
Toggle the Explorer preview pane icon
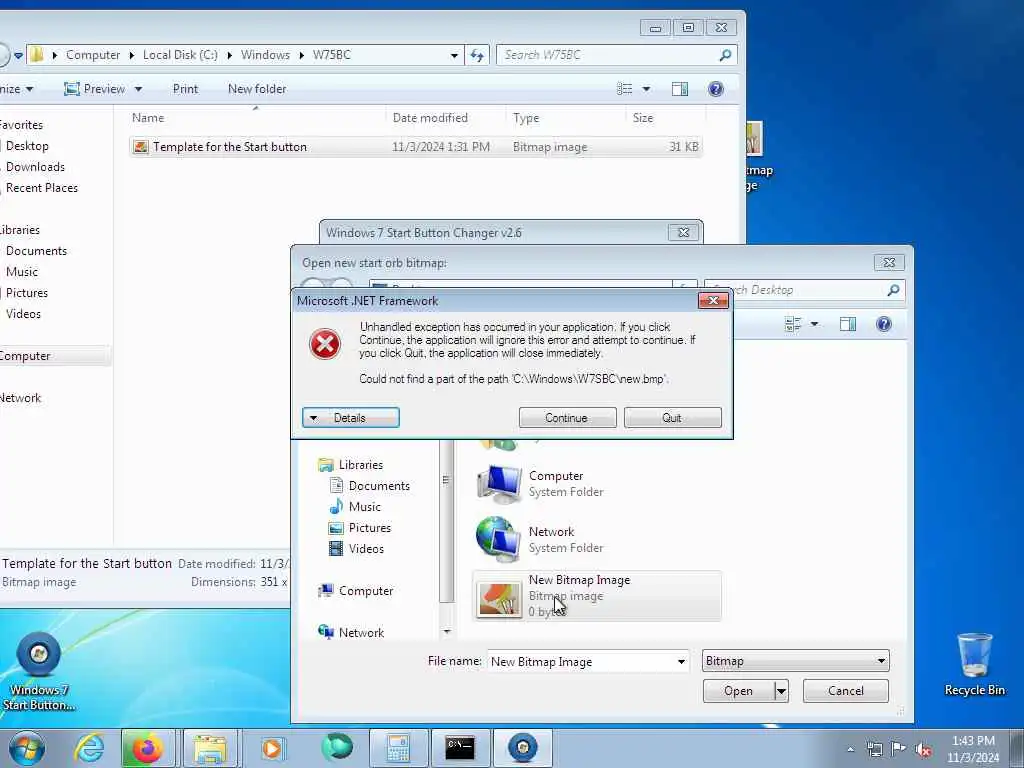(680, 89)
